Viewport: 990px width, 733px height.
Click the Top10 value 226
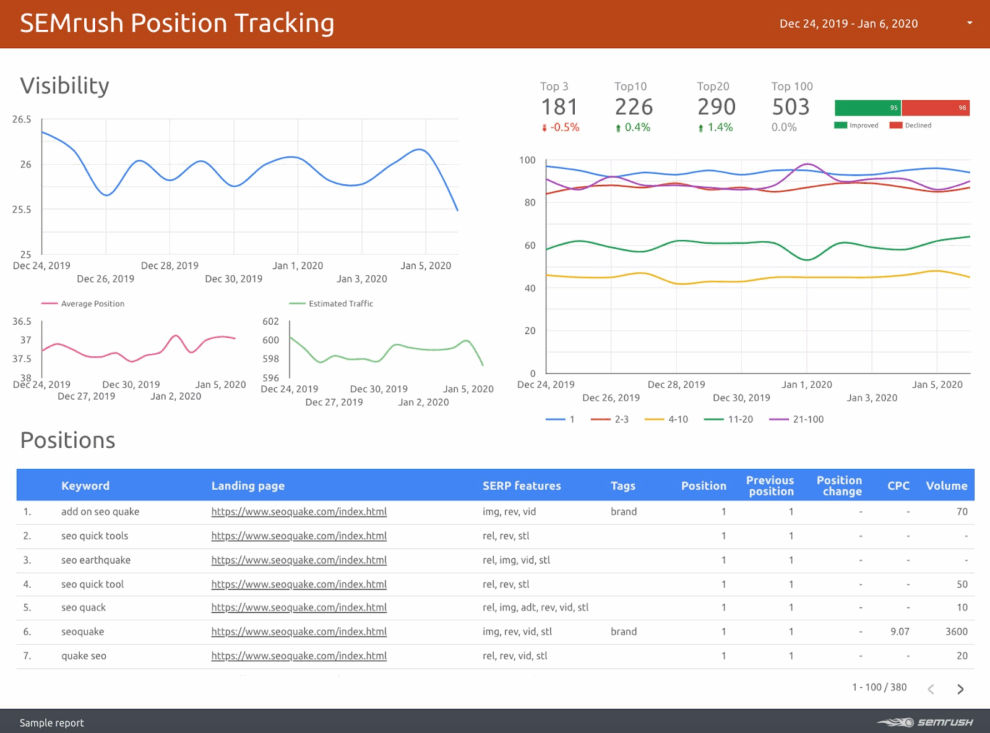pos(634,107)
